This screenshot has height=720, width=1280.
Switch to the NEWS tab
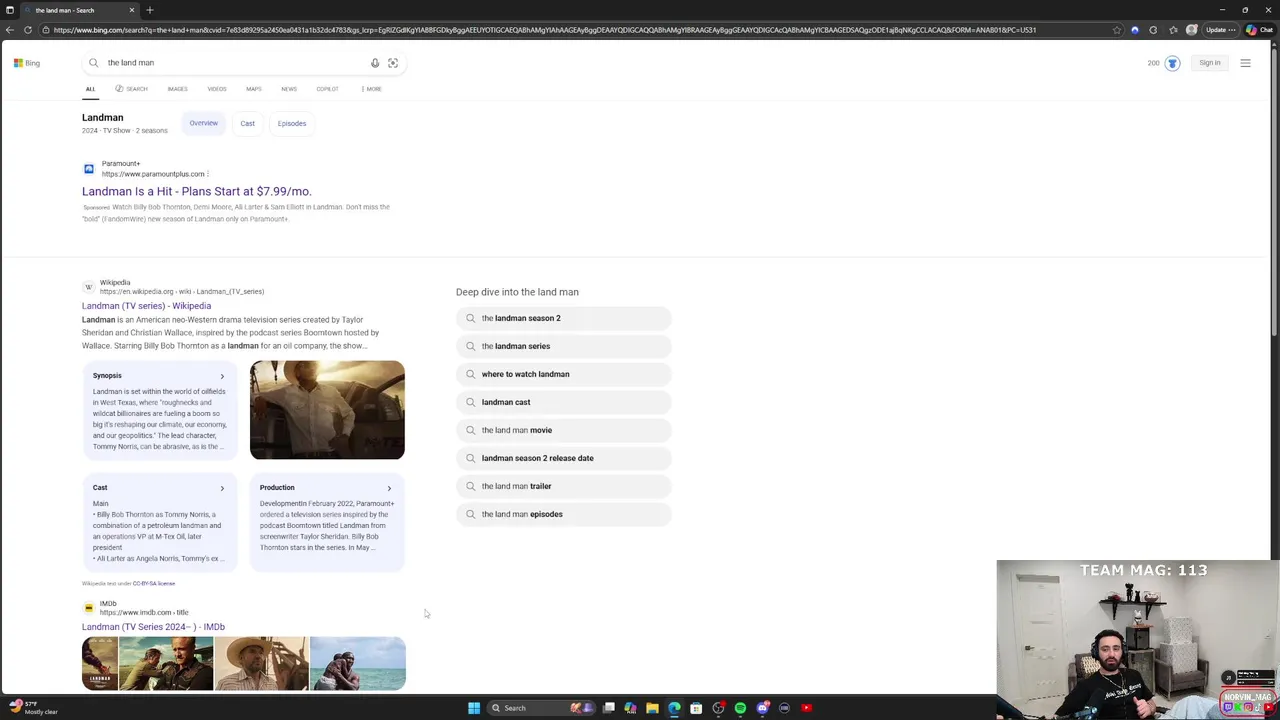(289, 89)
